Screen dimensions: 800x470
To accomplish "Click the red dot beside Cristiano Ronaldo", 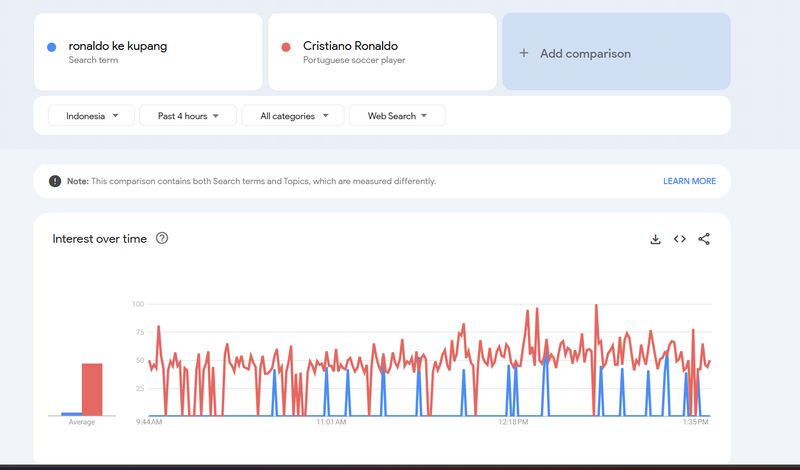I will coord(286,47).
